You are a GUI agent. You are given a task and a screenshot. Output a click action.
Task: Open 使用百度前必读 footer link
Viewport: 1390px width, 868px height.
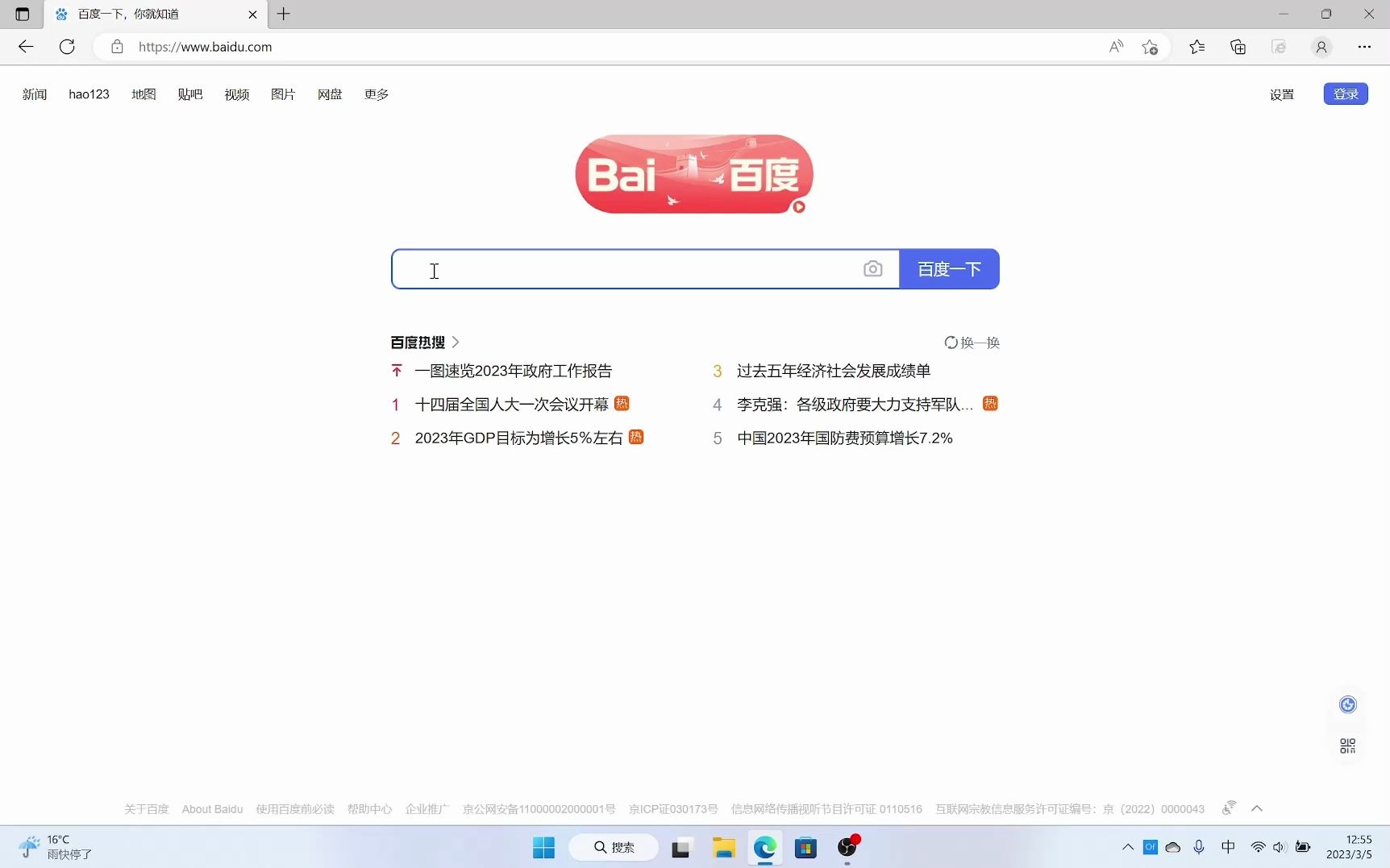[295, 809]
